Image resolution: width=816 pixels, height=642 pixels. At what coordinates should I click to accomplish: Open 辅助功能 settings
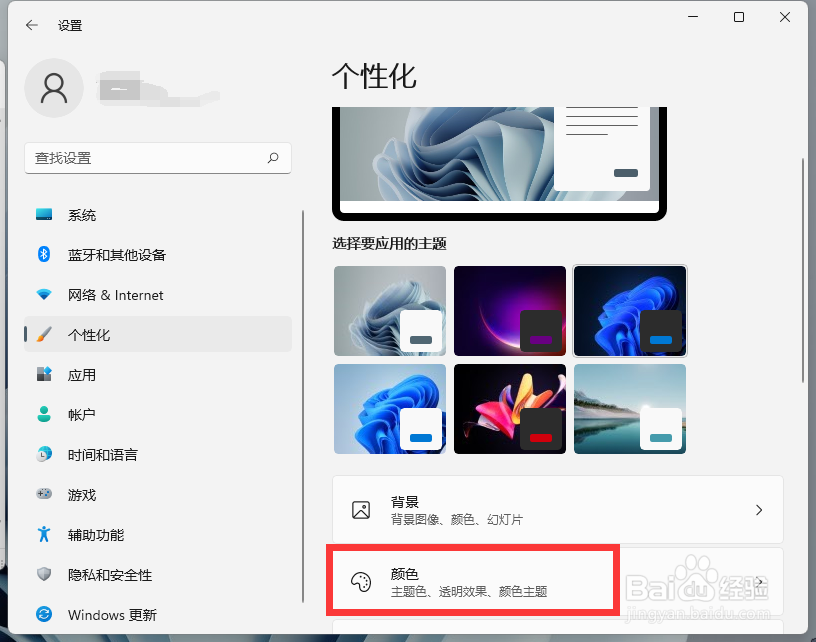[x=158, y=534]
